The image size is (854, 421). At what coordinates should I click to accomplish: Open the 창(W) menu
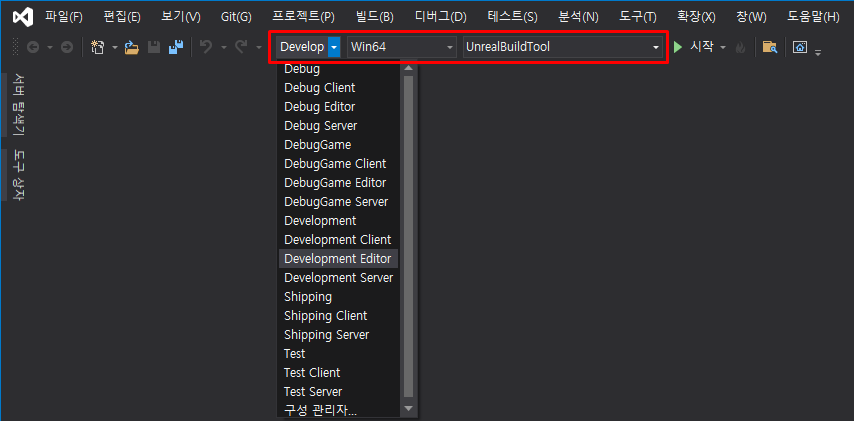tap(751, 17)
